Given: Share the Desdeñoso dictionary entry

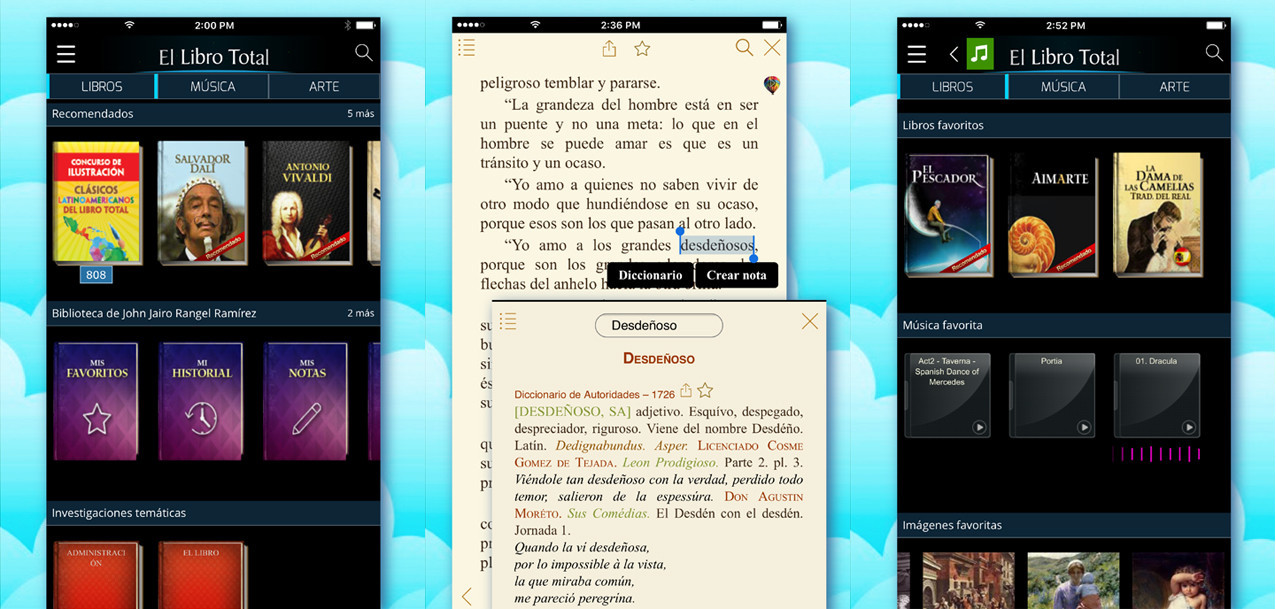Looking at the screenshot, I should coord(686,390).
